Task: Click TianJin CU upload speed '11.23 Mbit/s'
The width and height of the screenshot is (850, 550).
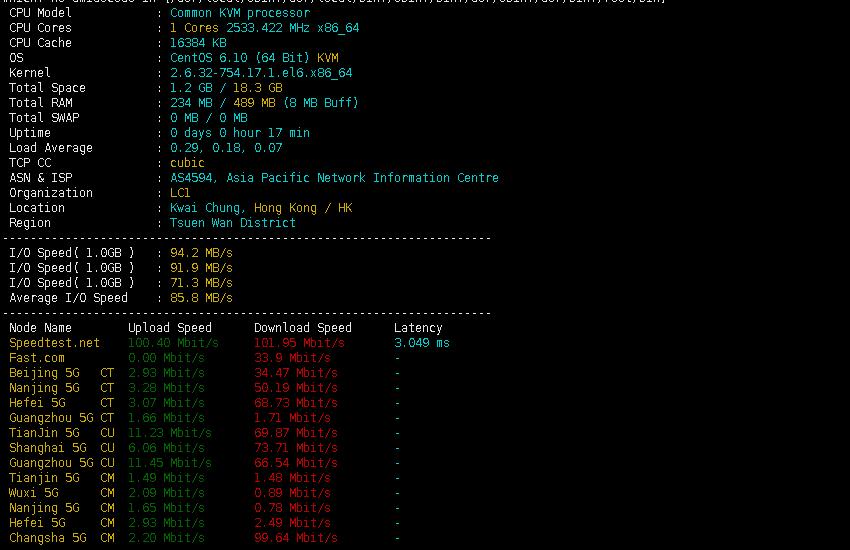Action: tap(170, 433)
